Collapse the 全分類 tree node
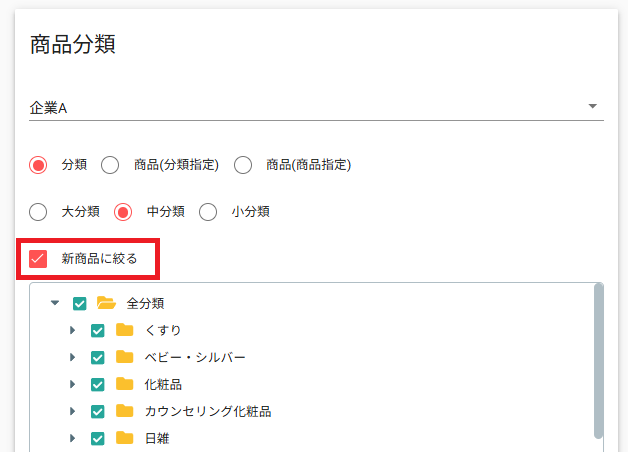Viewport: 628px width, 452px height. [x=55, y=303]
